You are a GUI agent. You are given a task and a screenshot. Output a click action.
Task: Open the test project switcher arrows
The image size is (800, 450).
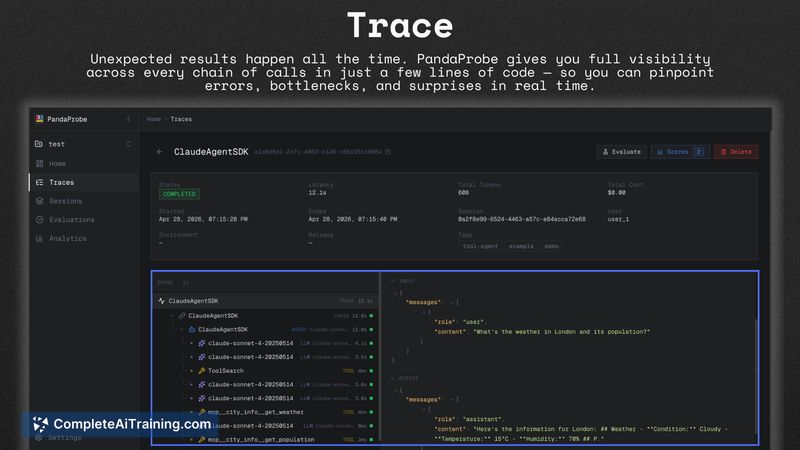[x=129, y=144]
